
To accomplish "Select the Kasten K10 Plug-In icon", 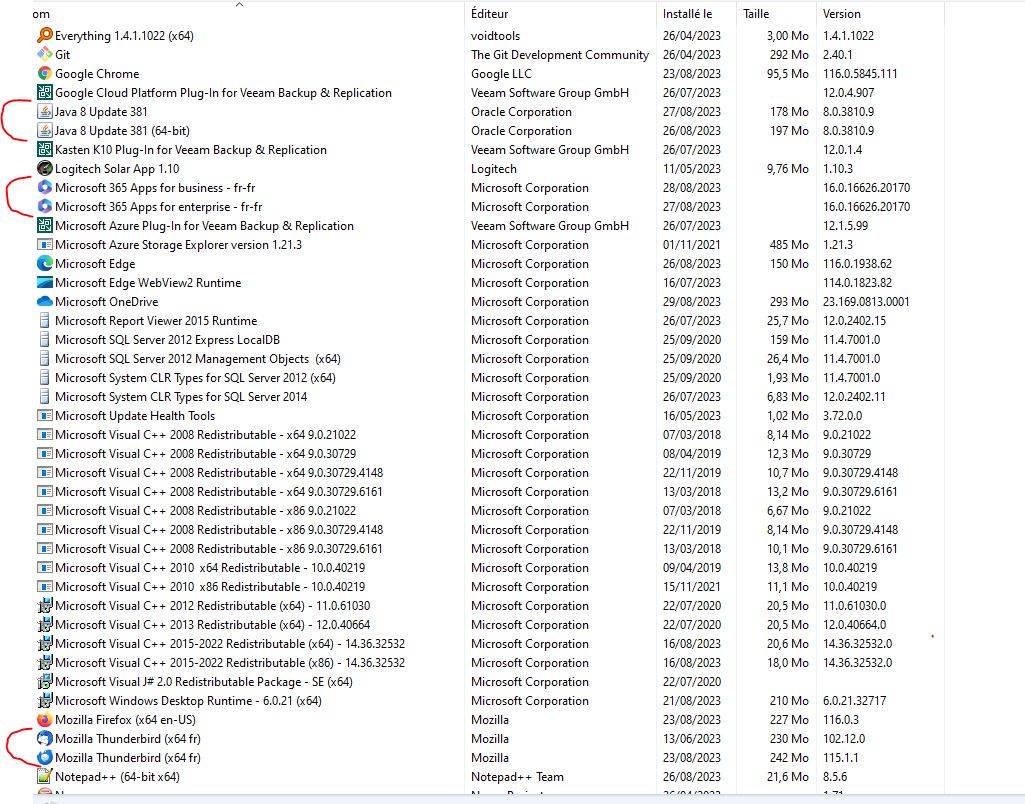I will point(44,149).
